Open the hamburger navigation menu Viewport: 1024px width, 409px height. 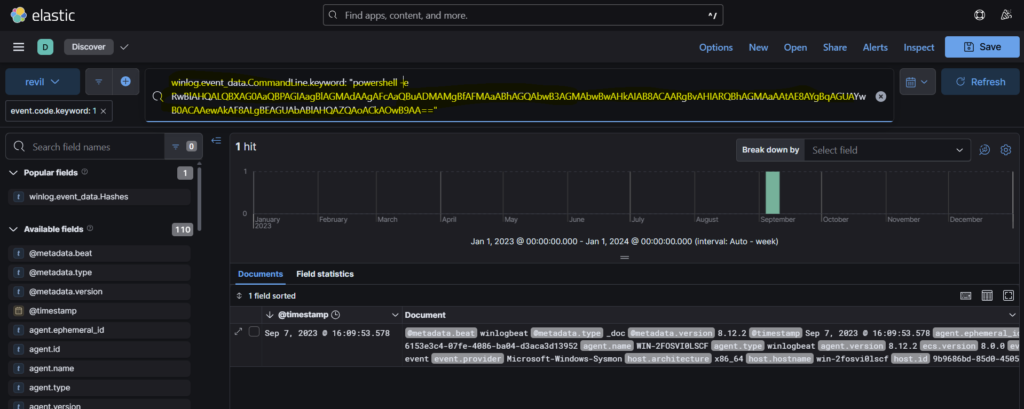tap(18, 47)
